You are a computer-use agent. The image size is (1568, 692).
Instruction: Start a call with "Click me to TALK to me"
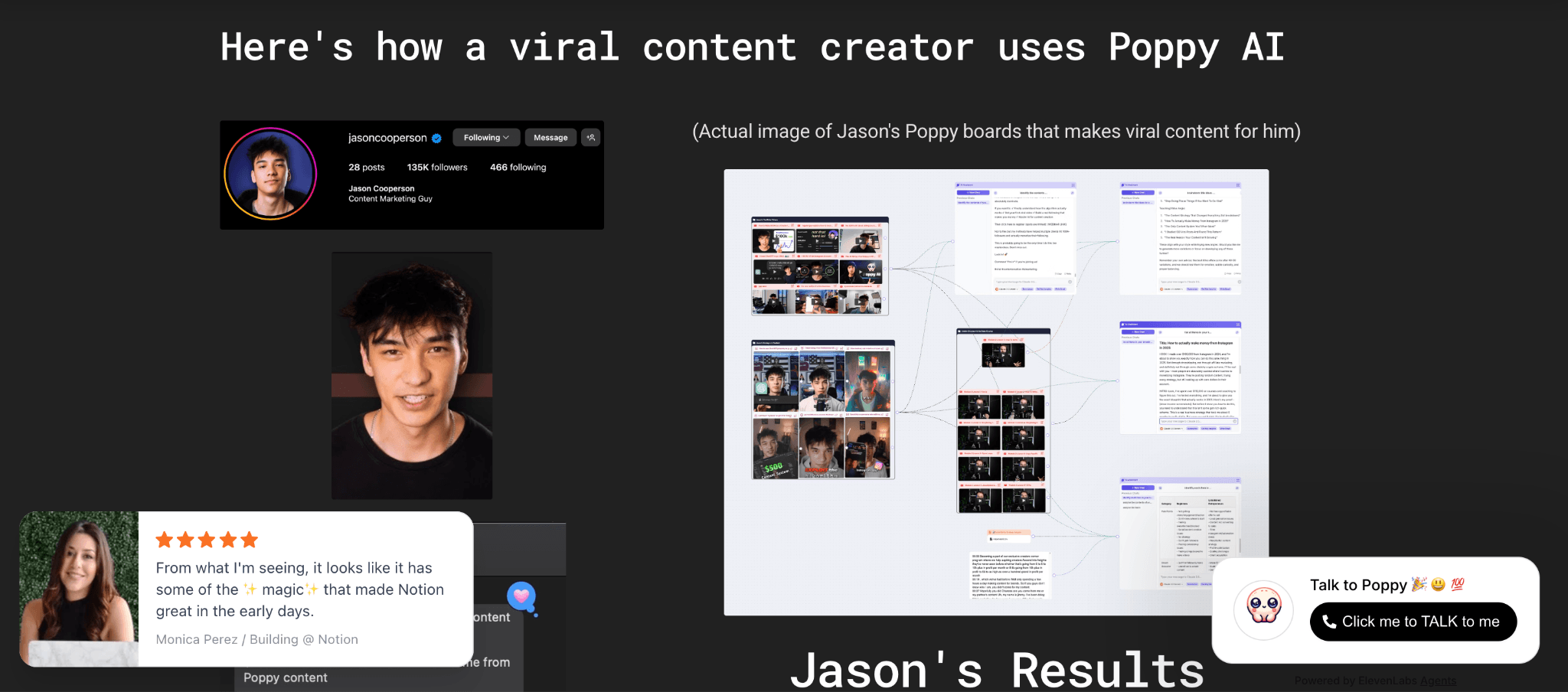pos(1413,622)
